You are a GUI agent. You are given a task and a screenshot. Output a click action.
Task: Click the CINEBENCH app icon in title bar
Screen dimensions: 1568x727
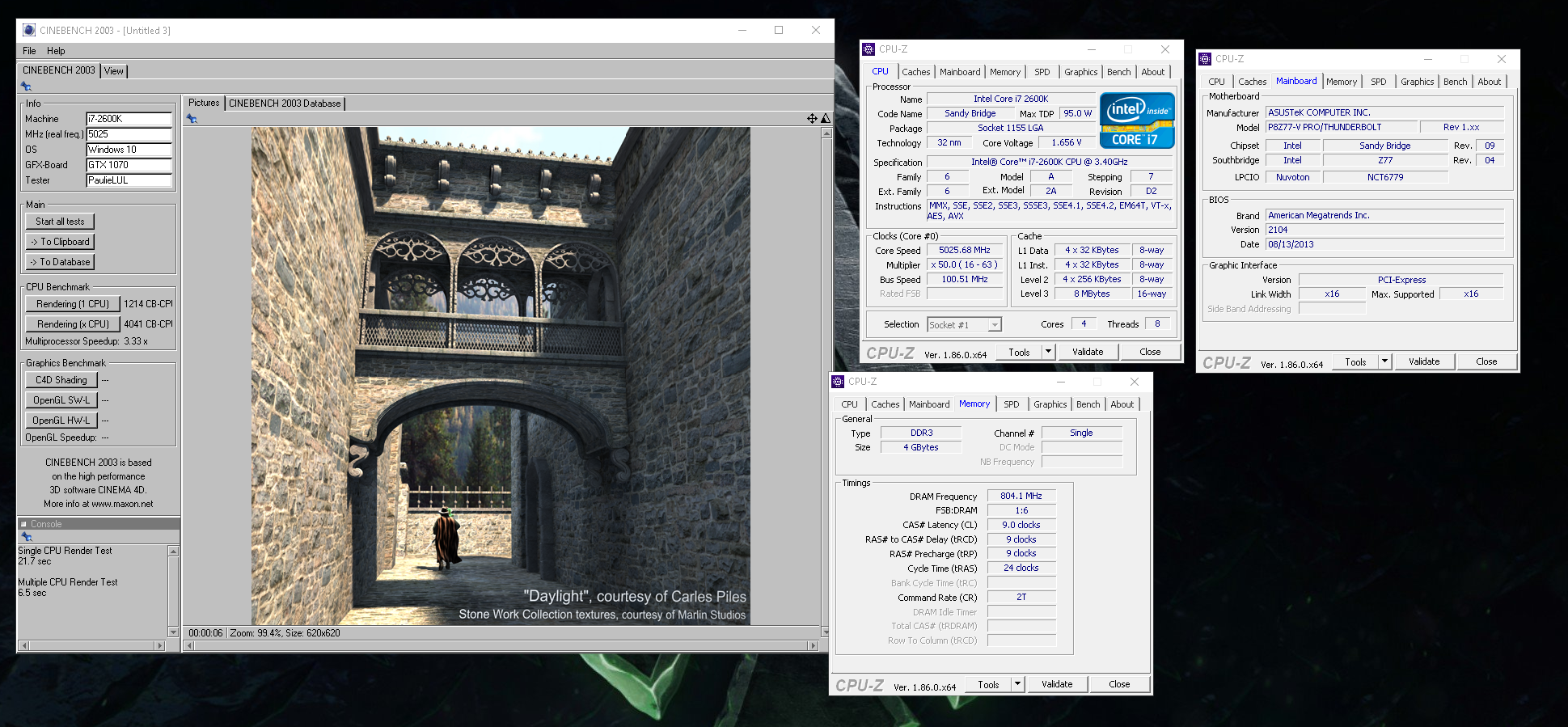pyautogui.click(x=29, y=30)
